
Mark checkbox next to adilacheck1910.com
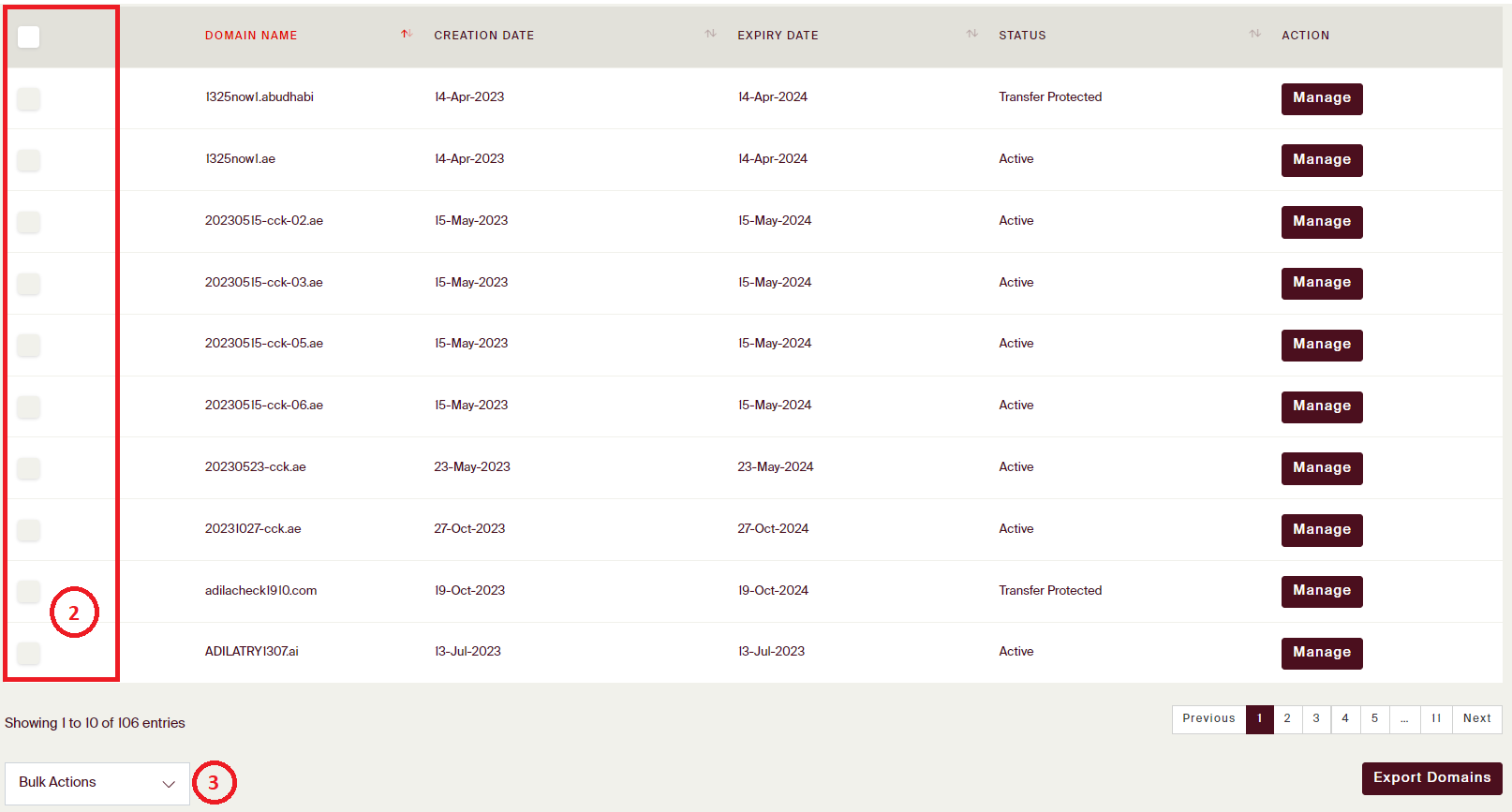(29, 591)
